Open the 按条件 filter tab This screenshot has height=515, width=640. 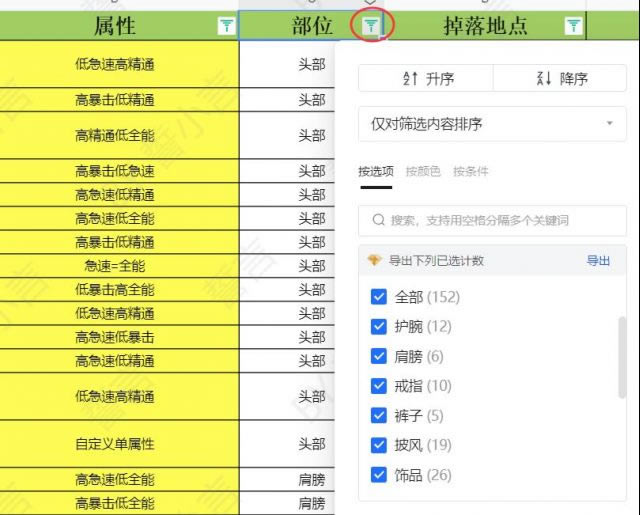pyautogui.click(x=470, y=171)
